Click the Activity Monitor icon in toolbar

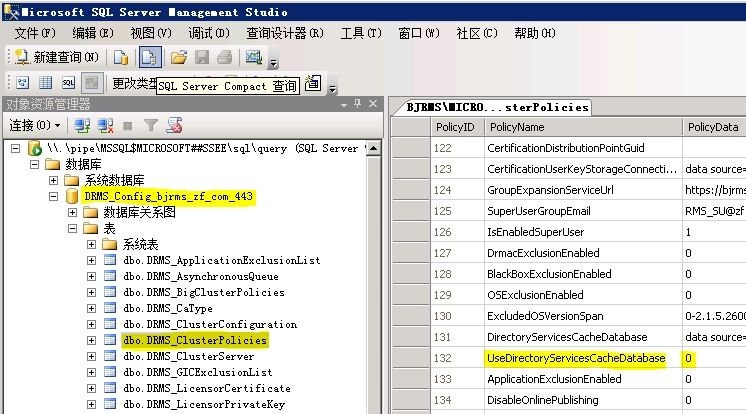click(254, 58)
